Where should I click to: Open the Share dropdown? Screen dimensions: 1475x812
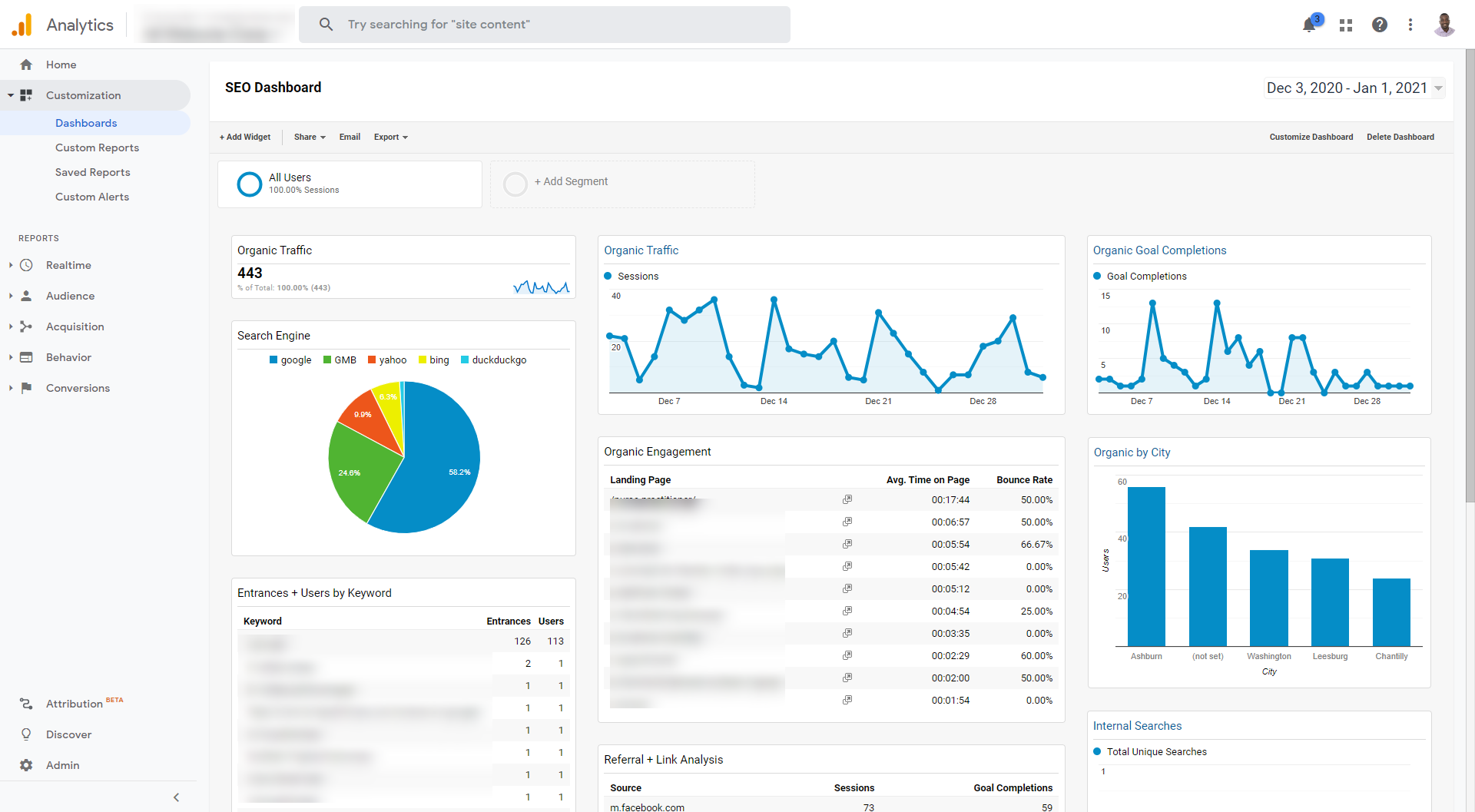pyautogui.click(x=310, y=137)
